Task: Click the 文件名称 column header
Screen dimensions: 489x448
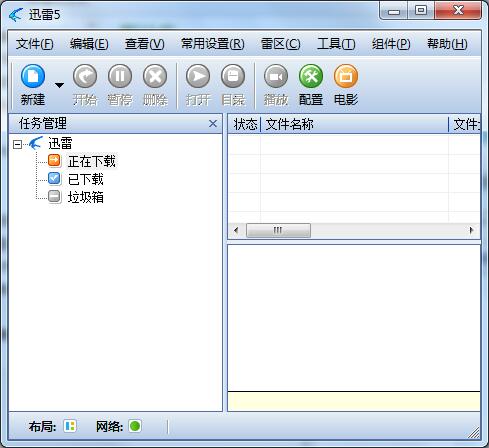Action: click(x=355, y=124)
